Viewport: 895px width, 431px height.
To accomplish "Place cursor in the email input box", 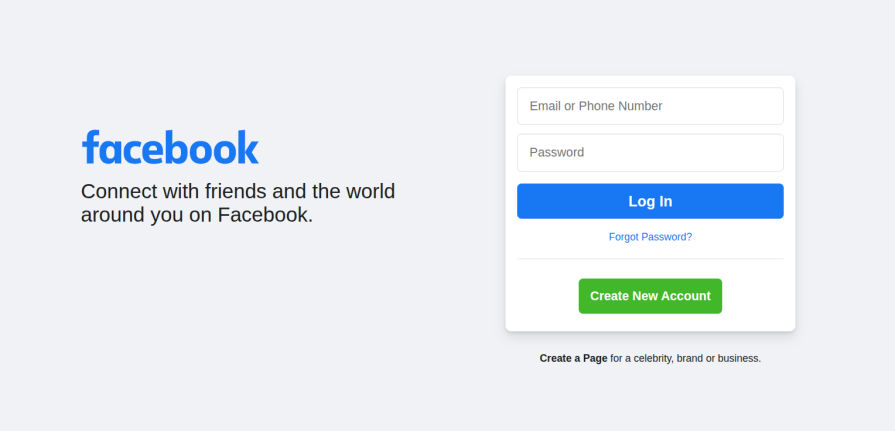I will click(650, 106).
